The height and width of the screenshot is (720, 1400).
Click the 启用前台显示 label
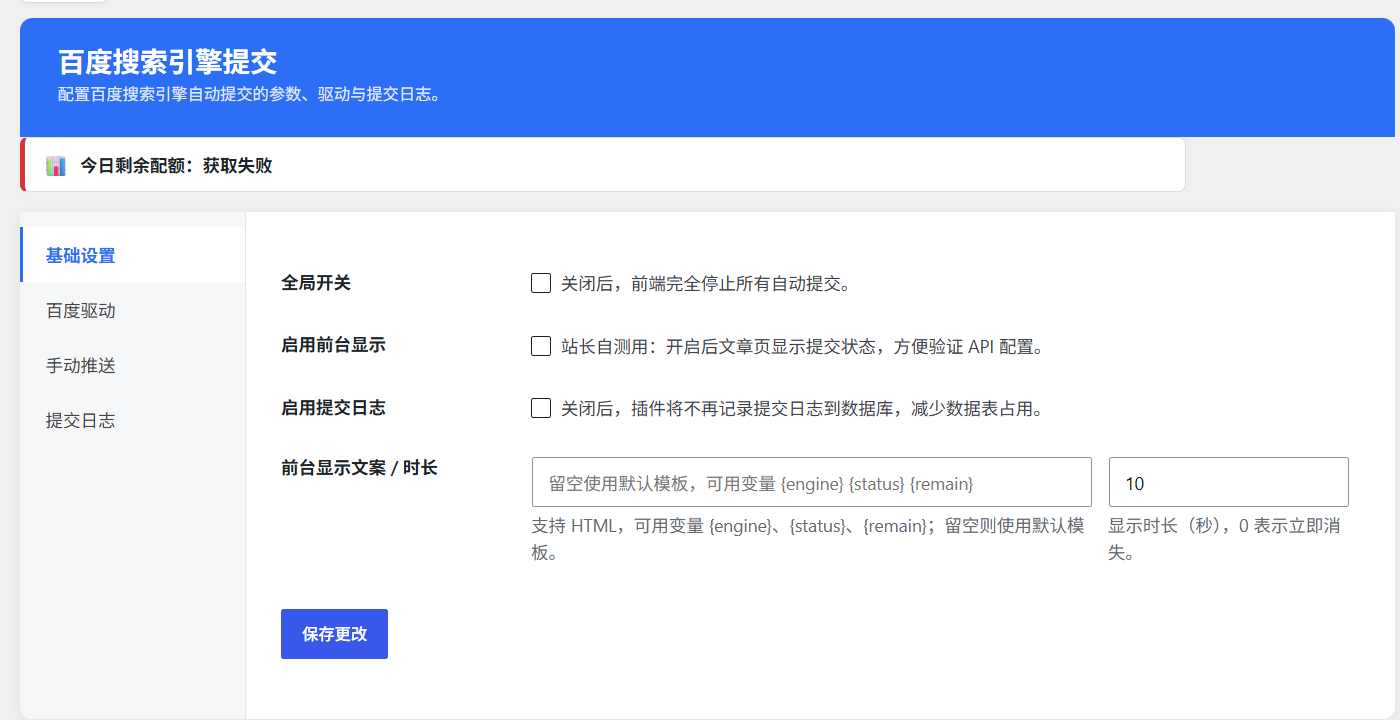click(333, 345)
